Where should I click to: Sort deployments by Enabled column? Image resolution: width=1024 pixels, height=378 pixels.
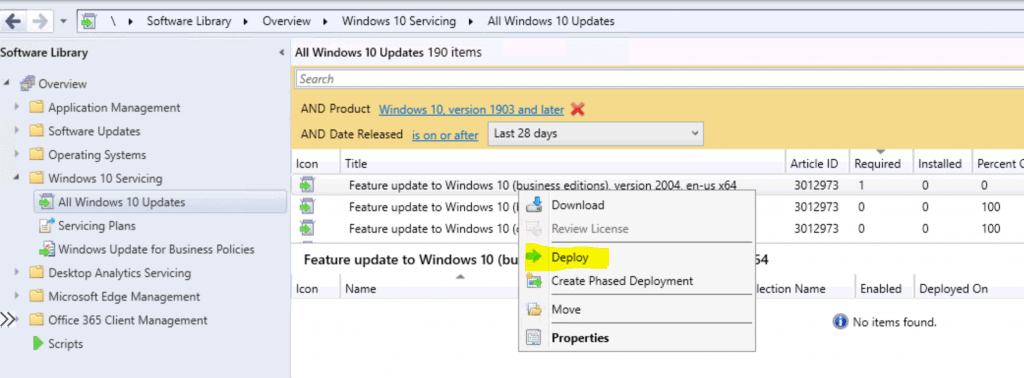click(x=880, y=289)
